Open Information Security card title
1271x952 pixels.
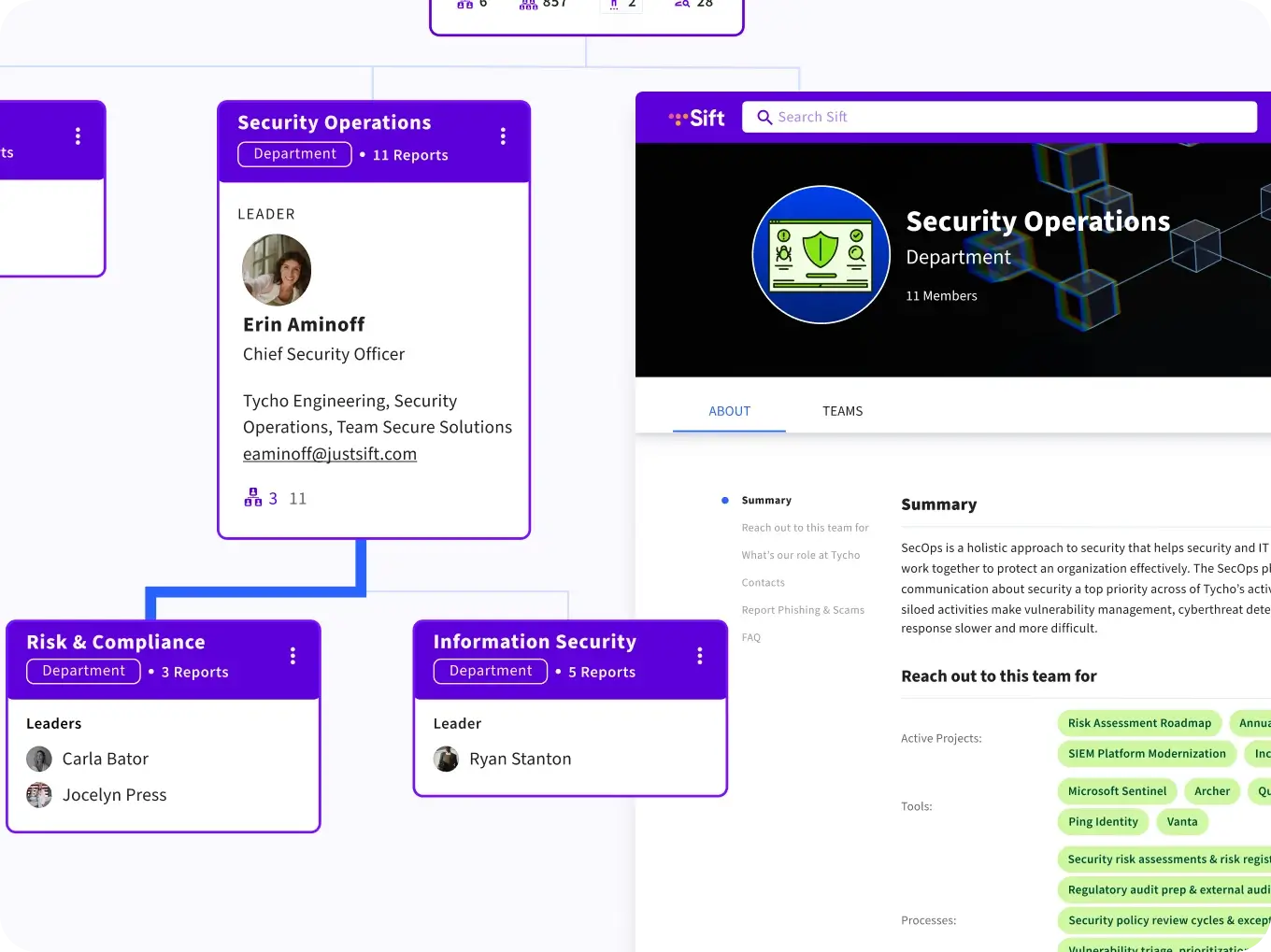pos(535,642)
